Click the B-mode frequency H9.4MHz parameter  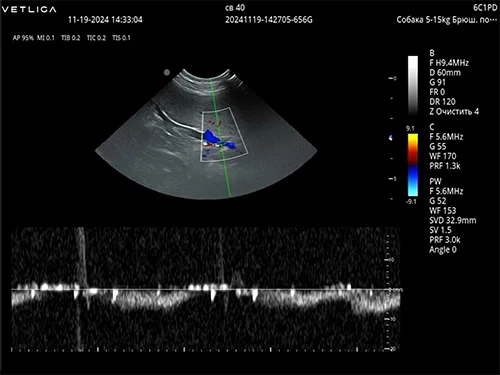(449, 63)
